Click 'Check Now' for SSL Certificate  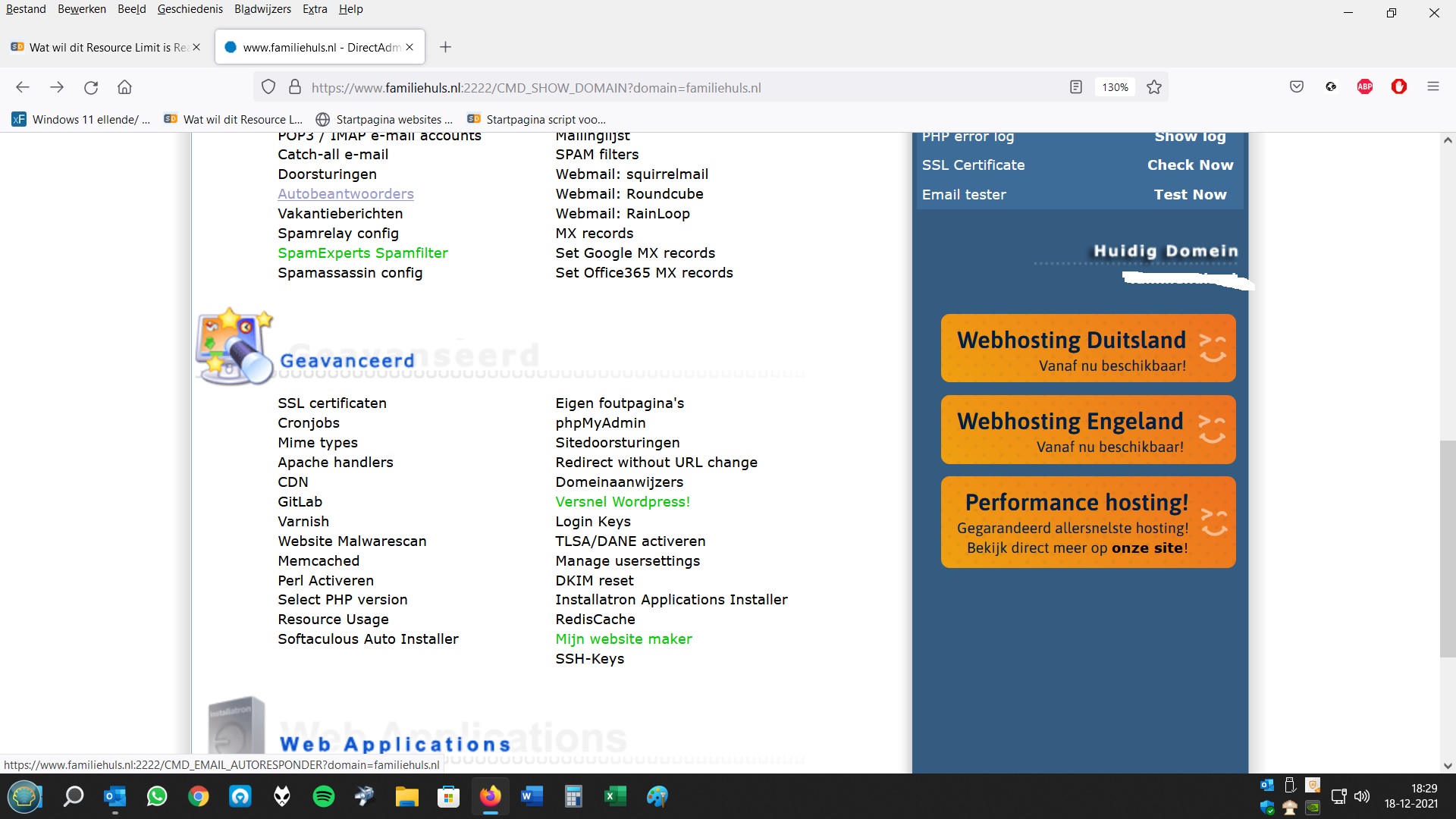click(x=1190, y=165)
